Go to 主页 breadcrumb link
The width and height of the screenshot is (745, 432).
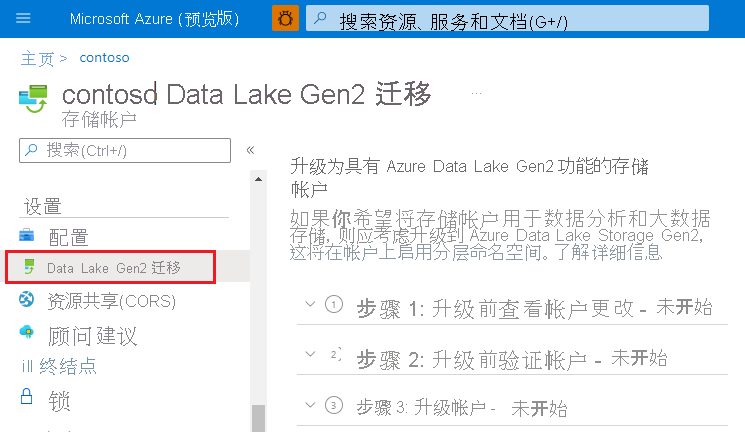(x=37, y=58)
